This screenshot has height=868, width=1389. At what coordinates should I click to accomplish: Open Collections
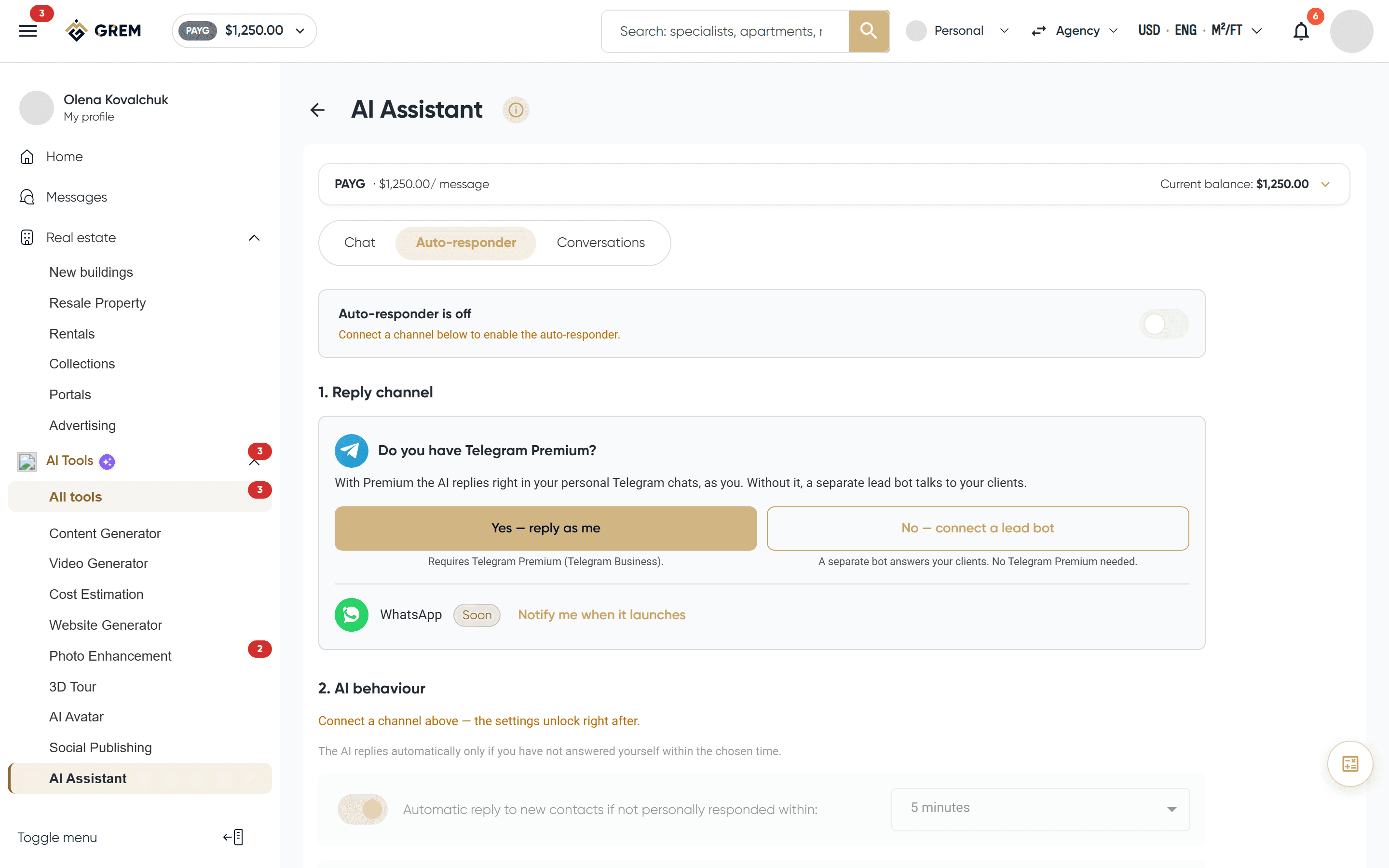(x=82, y=364)
